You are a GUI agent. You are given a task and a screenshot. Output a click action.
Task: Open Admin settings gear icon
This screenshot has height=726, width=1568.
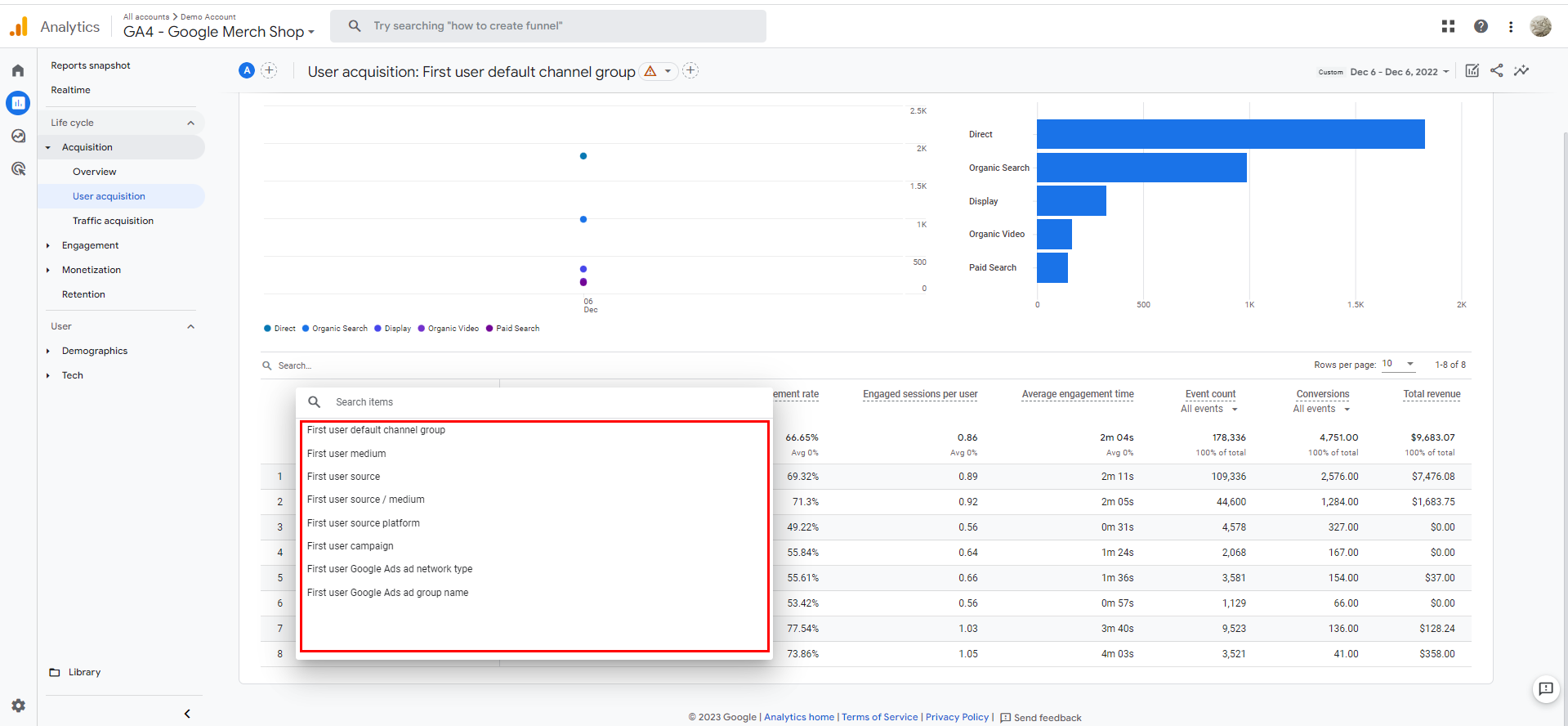(x=18, y=705)
